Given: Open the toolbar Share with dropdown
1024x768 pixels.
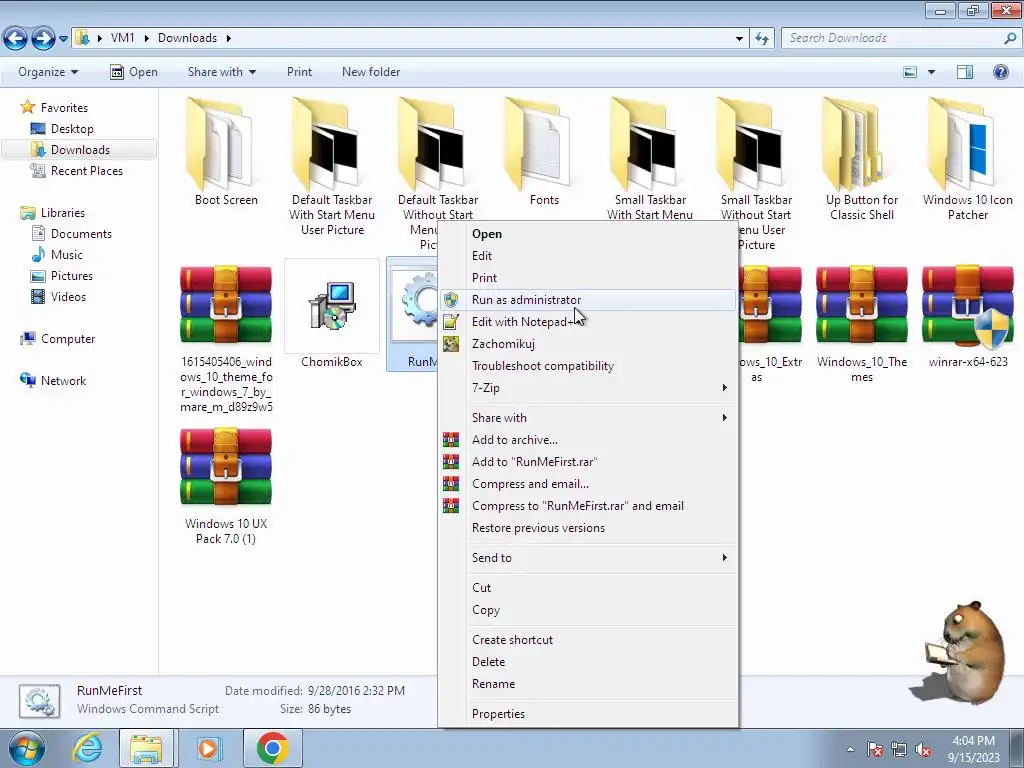Looking at the screenshot, I should pyautogui.click(x=222, y=72).
